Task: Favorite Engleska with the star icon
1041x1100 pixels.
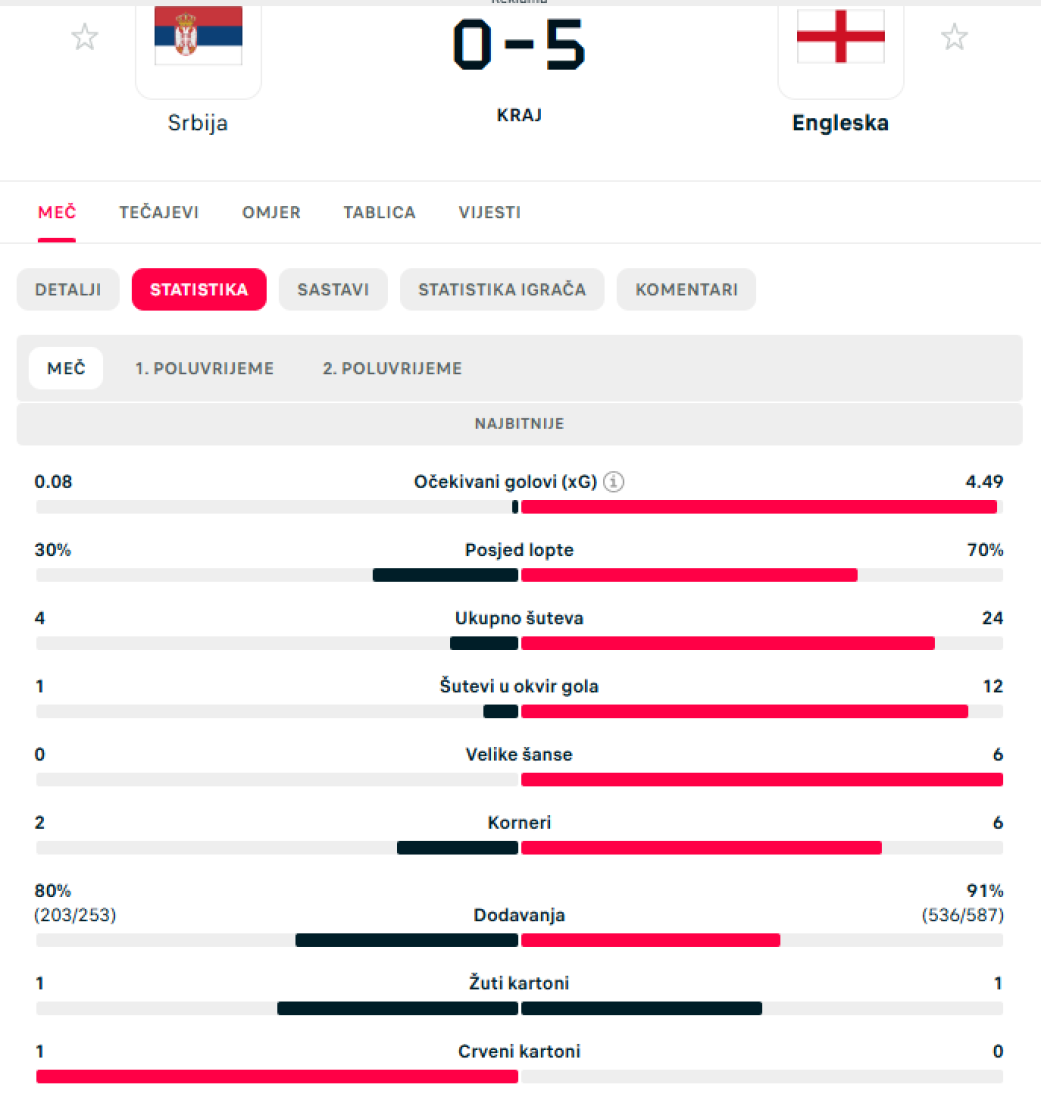Action: (954, 37)
